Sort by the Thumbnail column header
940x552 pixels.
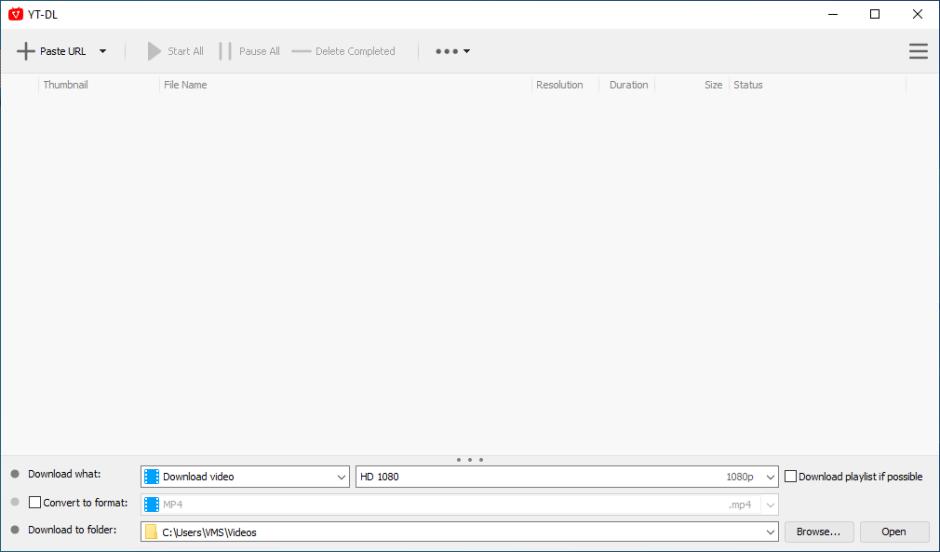click(x=65, y=85)
